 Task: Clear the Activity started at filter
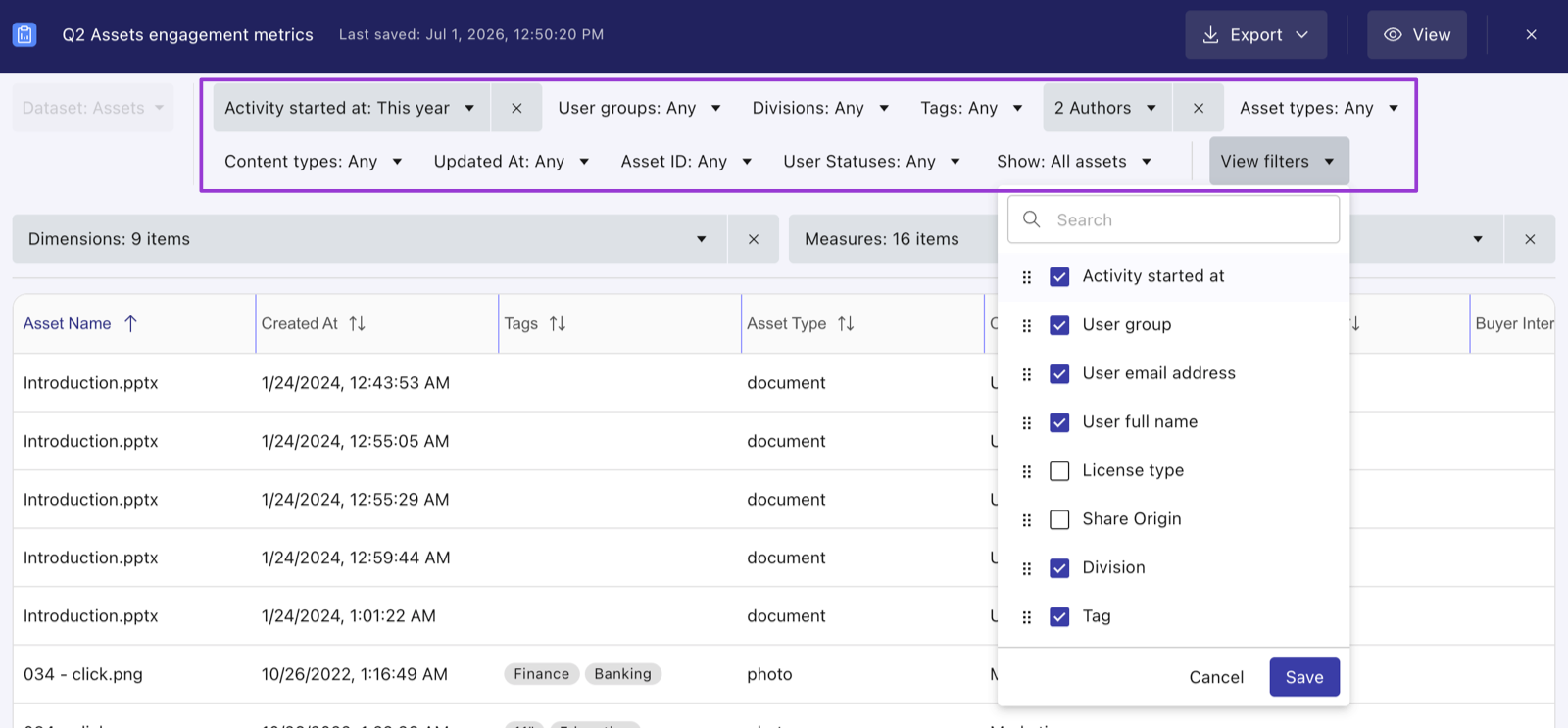tap(516, 108)
